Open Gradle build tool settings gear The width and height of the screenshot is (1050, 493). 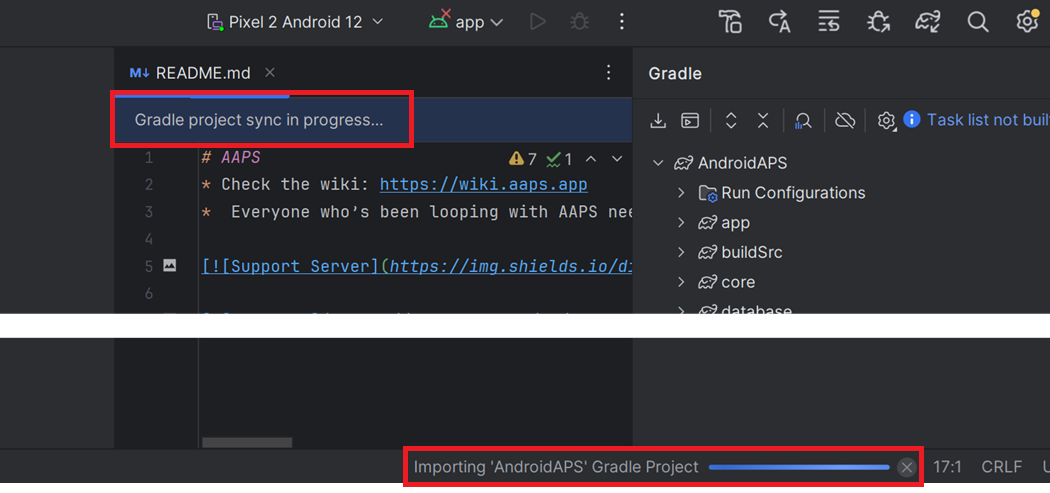[x=887, y=121]
